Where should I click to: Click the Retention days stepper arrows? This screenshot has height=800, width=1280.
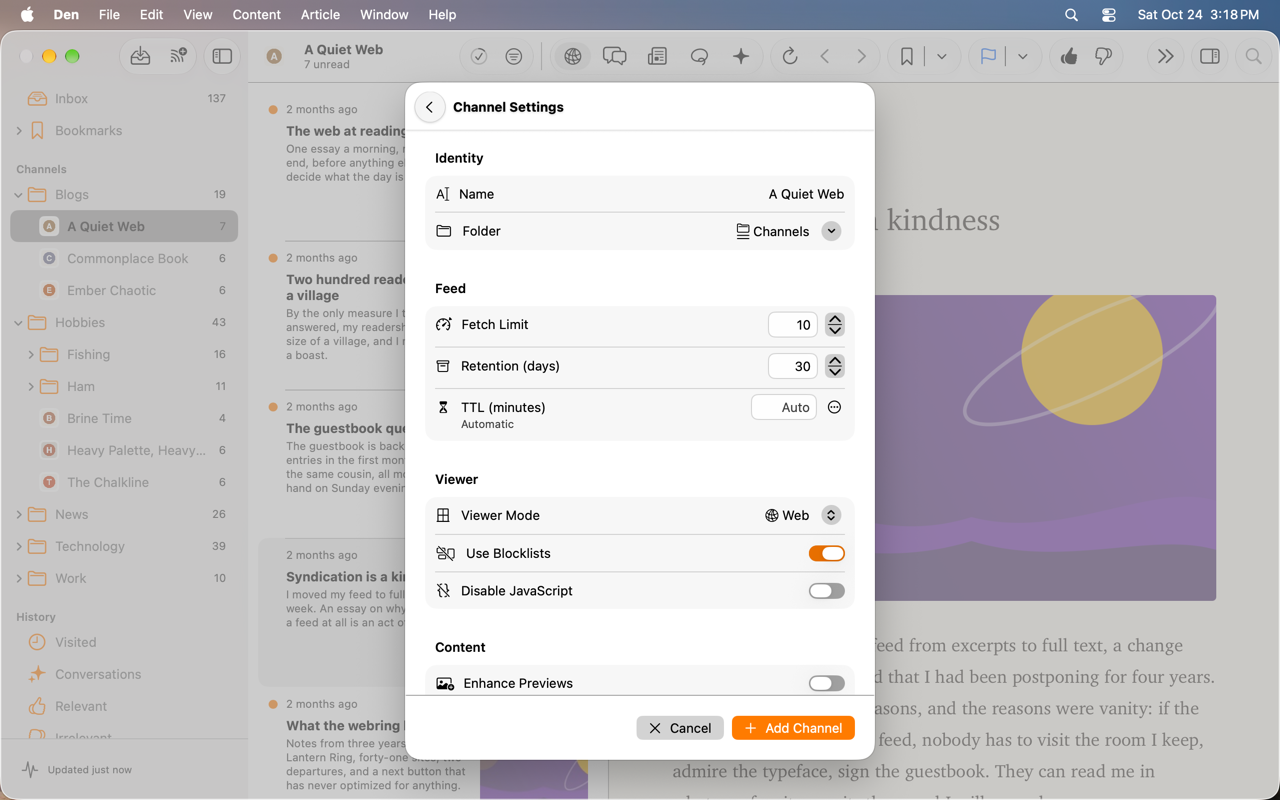pyautogui.click(x=835, y=367)
